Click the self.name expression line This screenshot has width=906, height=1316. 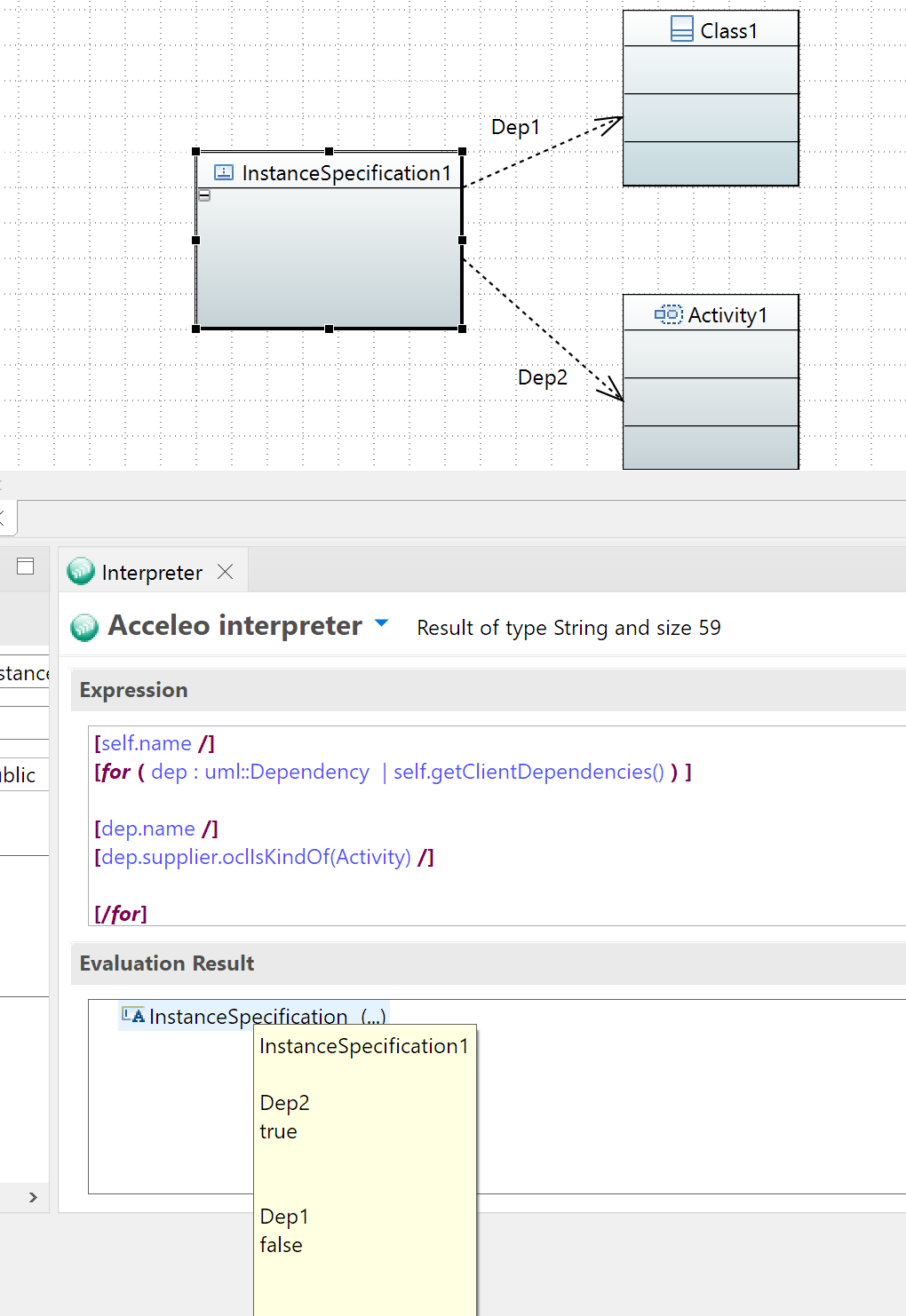(155, 743)
